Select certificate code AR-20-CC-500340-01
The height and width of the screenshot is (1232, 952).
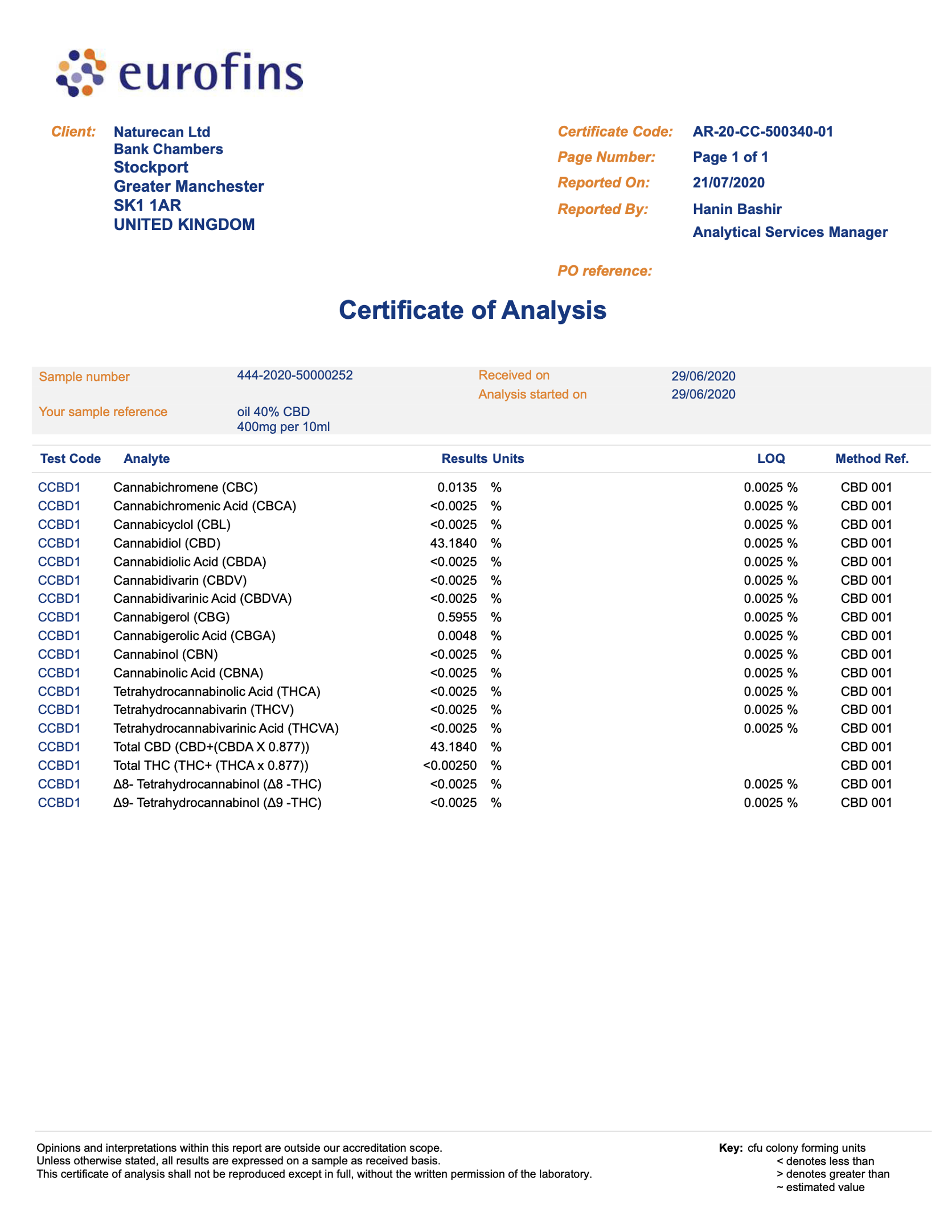(x=762, y=132)
